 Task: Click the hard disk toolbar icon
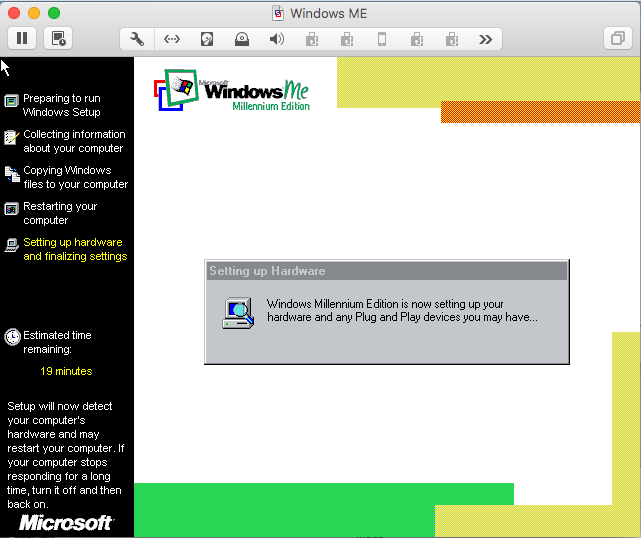(207, 39)
